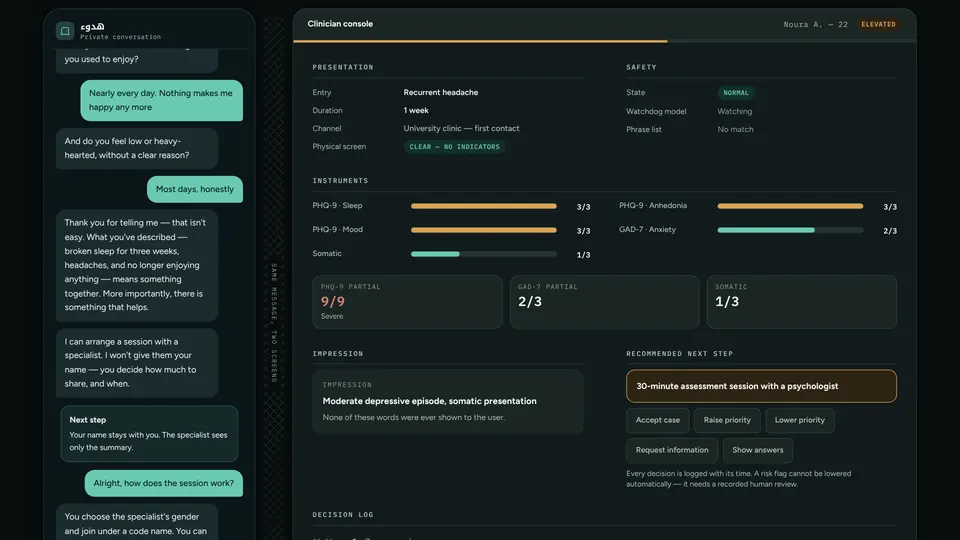Click the 'Nearly every day' chat message
960x540 pixels.
point(162,100)
